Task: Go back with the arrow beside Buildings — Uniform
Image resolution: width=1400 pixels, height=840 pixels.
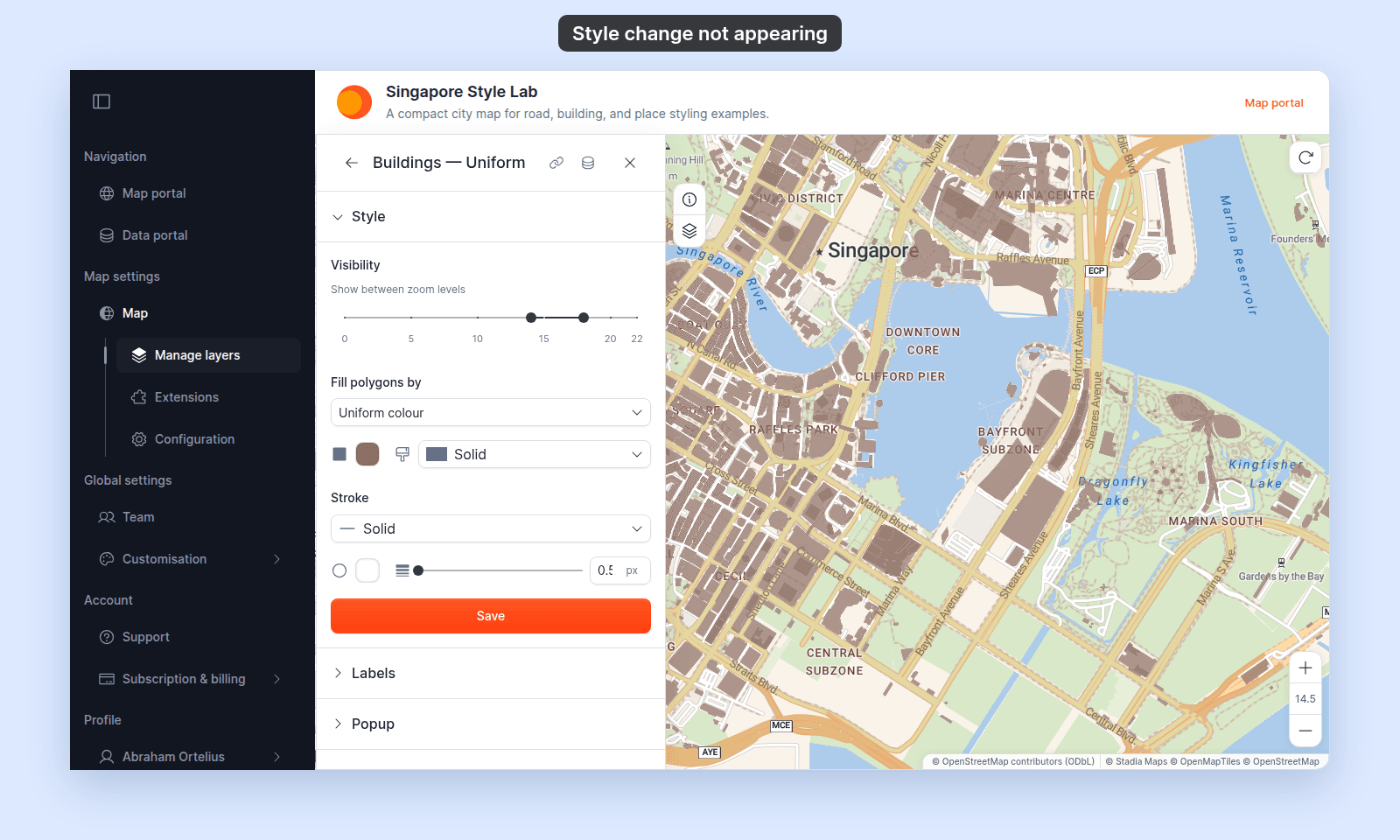Action: point(352,163)
